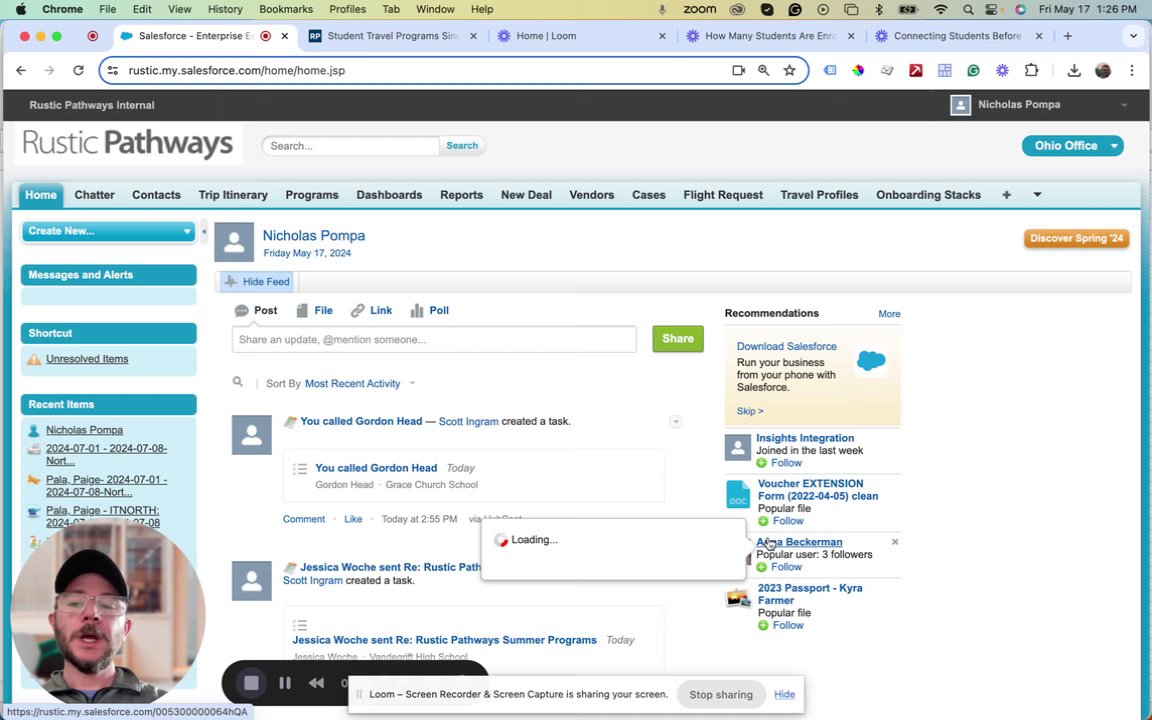Click Stop sharing in Loom bar
This screenshot has width=1152, height=720.
pyautogui.click(x=721, y=694)
